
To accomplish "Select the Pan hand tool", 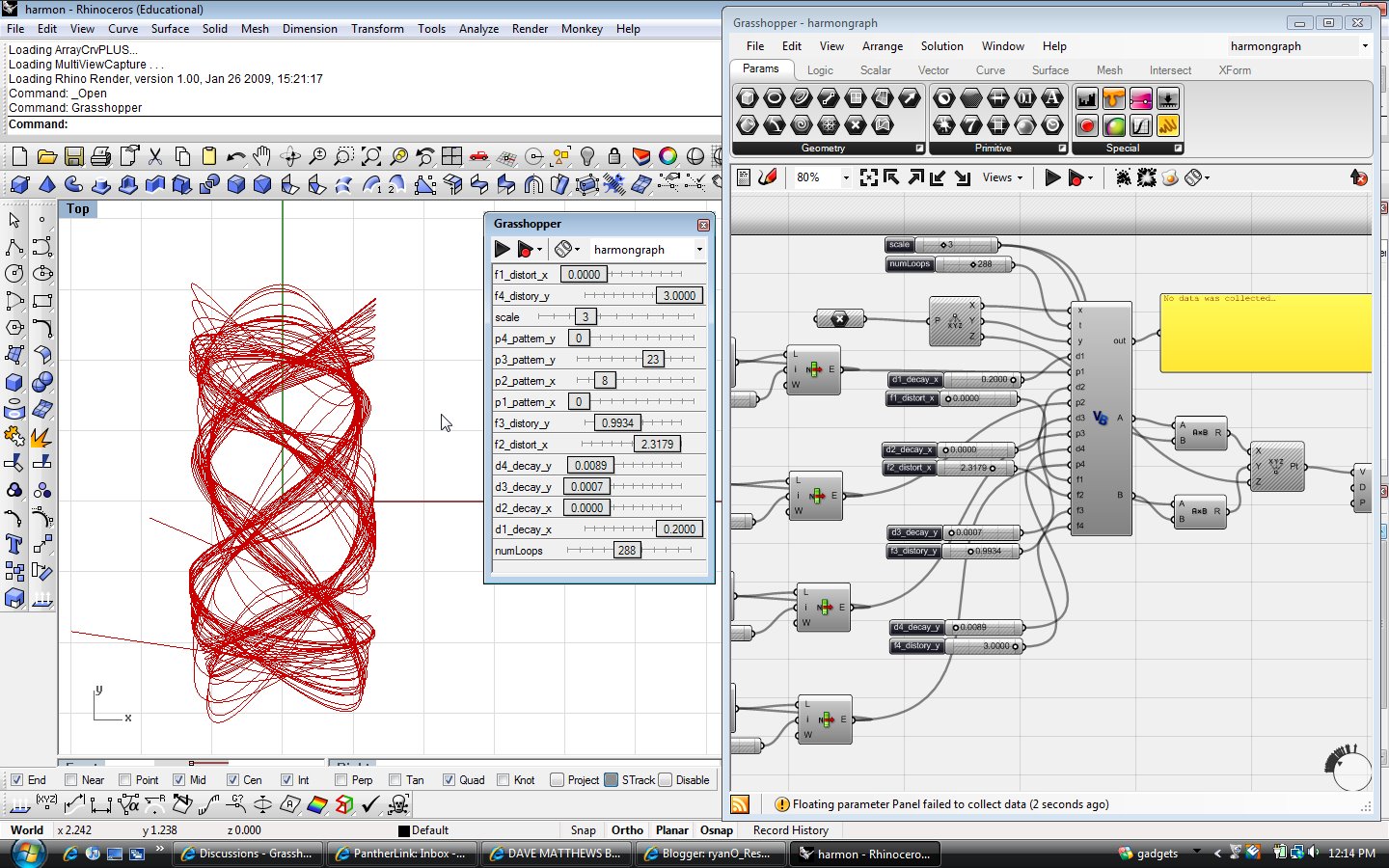I will click(262, 156).
